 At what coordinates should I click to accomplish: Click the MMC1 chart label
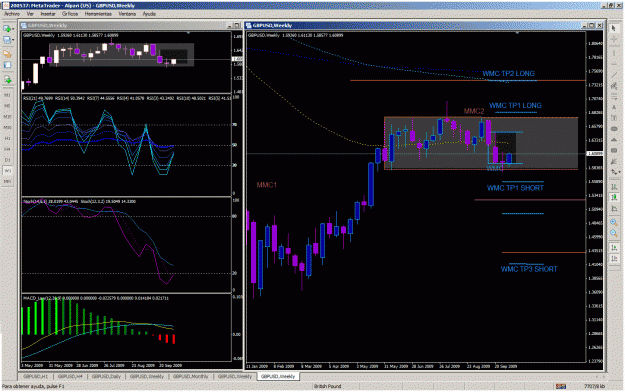267,185
